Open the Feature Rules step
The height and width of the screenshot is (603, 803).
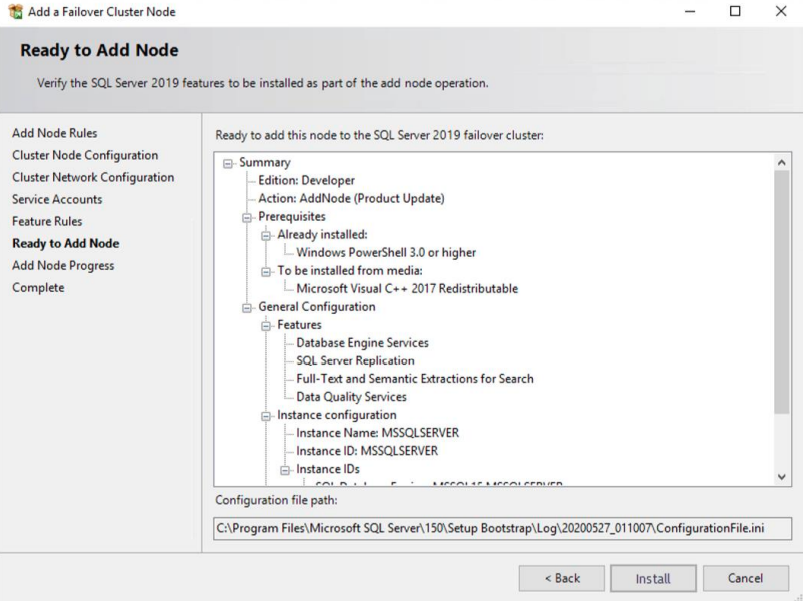click(47, 221)
